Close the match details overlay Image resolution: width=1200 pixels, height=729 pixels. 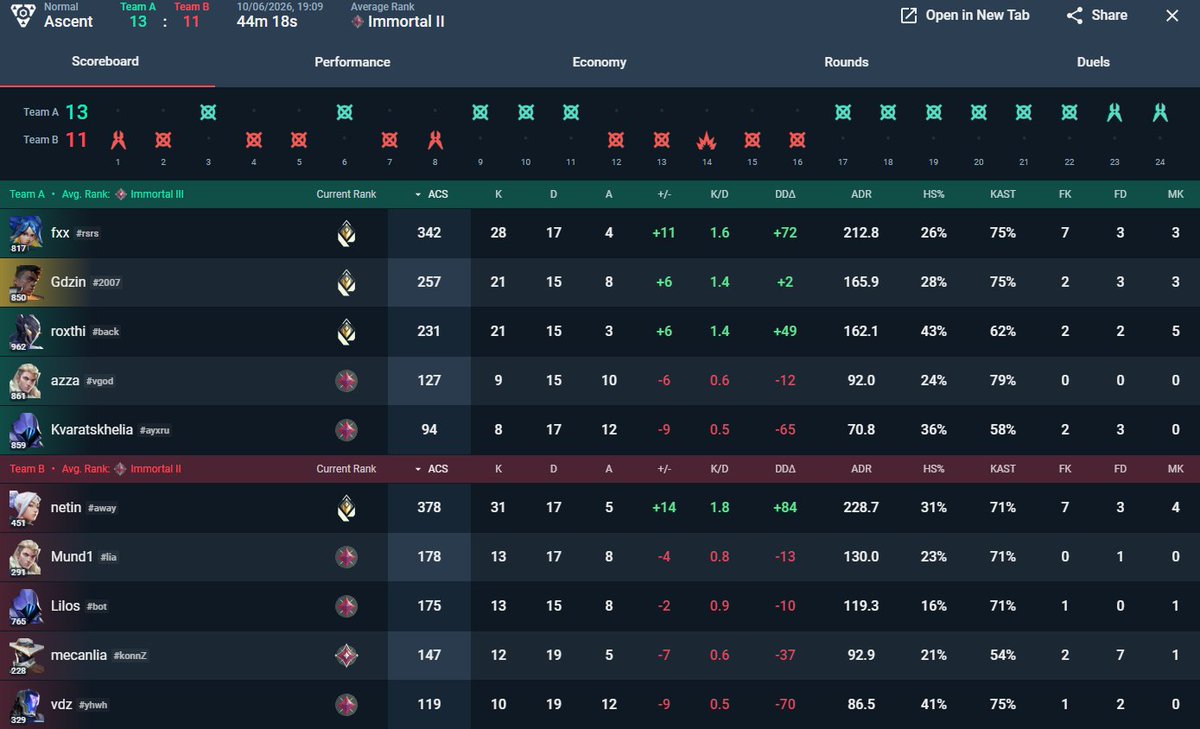click(1173, 16)
